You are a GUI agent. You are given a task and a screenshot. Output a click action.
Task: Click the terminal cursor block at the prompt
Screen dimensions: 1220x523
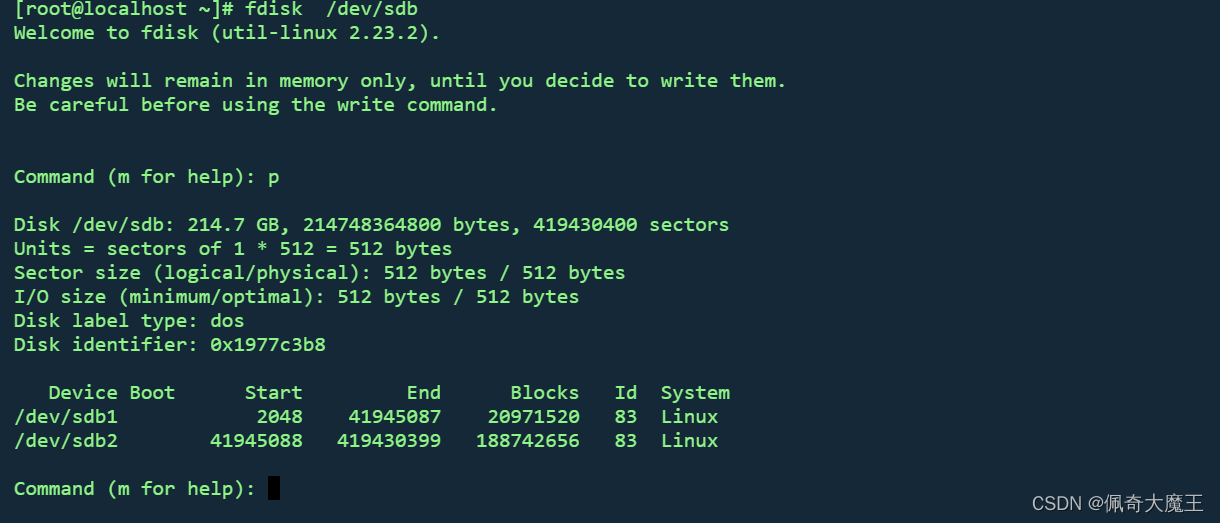click(x=274, y=488)
